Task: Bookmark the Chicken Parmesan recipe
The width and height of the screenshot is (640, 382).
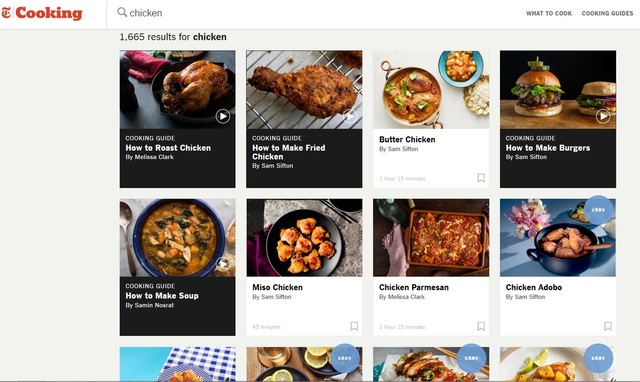Action: pyautogui.click(x=481, y=326)
